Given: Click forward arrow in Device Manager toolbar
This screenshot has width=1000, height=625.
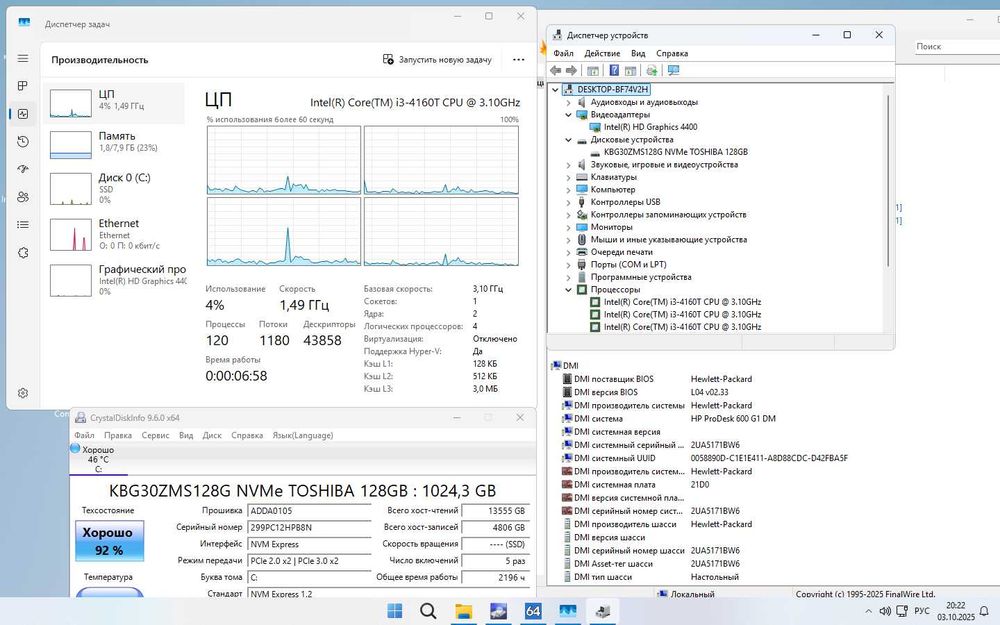Looking at the screenshot, I should (x=571, y=70).
